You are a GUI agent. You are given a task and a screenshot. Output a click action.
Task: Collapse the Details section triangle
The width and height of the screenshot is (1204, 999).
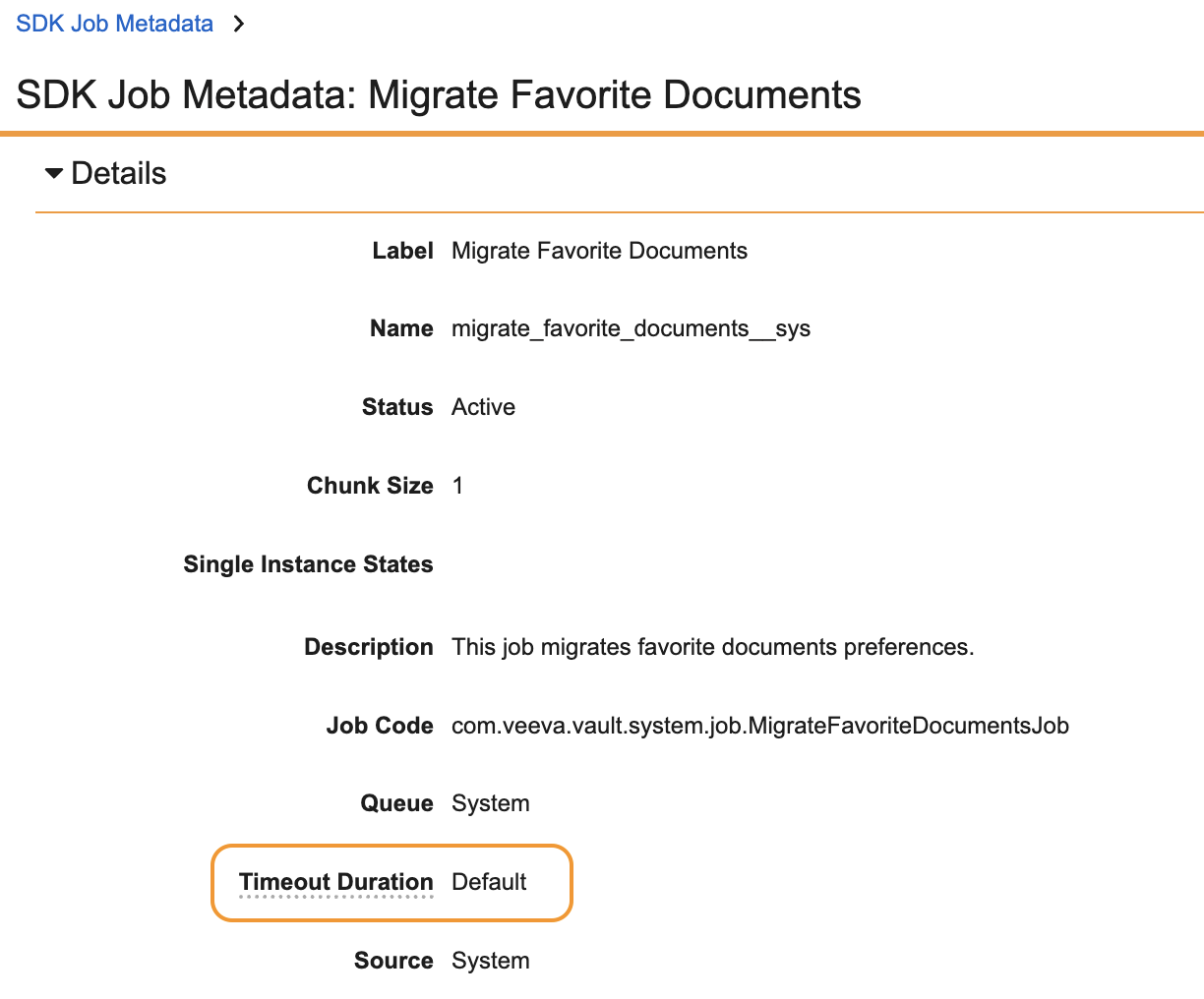tap(54, 174)
